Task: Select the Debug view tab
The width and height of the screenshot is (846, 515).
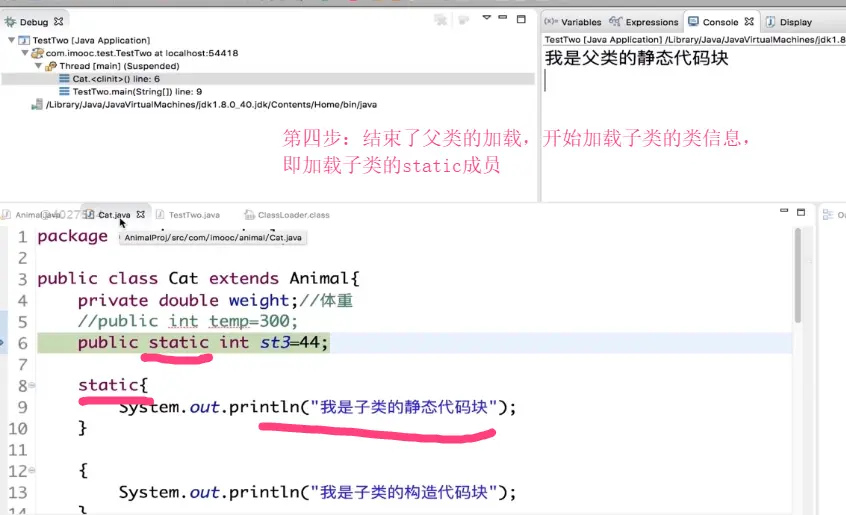Action: tap(33, 22)
